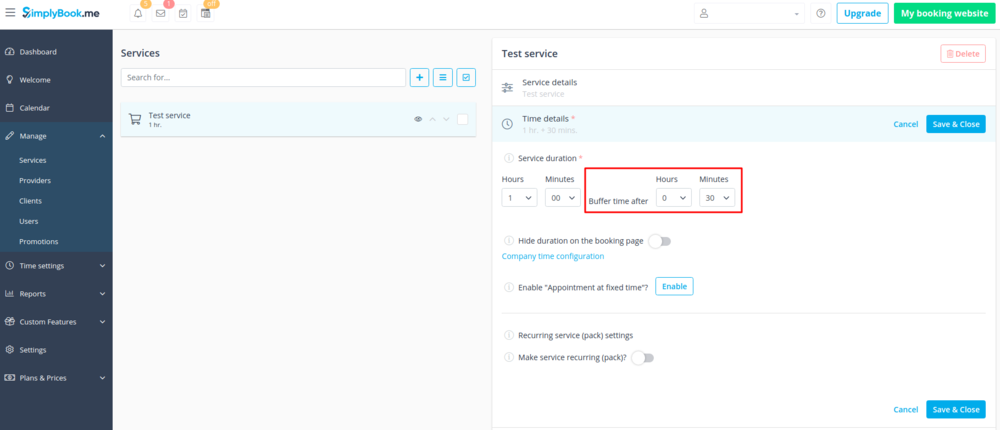The width and height of the screenshot is (1000, 430).
Task: Toggle Hide duration on the booking page
Action: [659, 241]
